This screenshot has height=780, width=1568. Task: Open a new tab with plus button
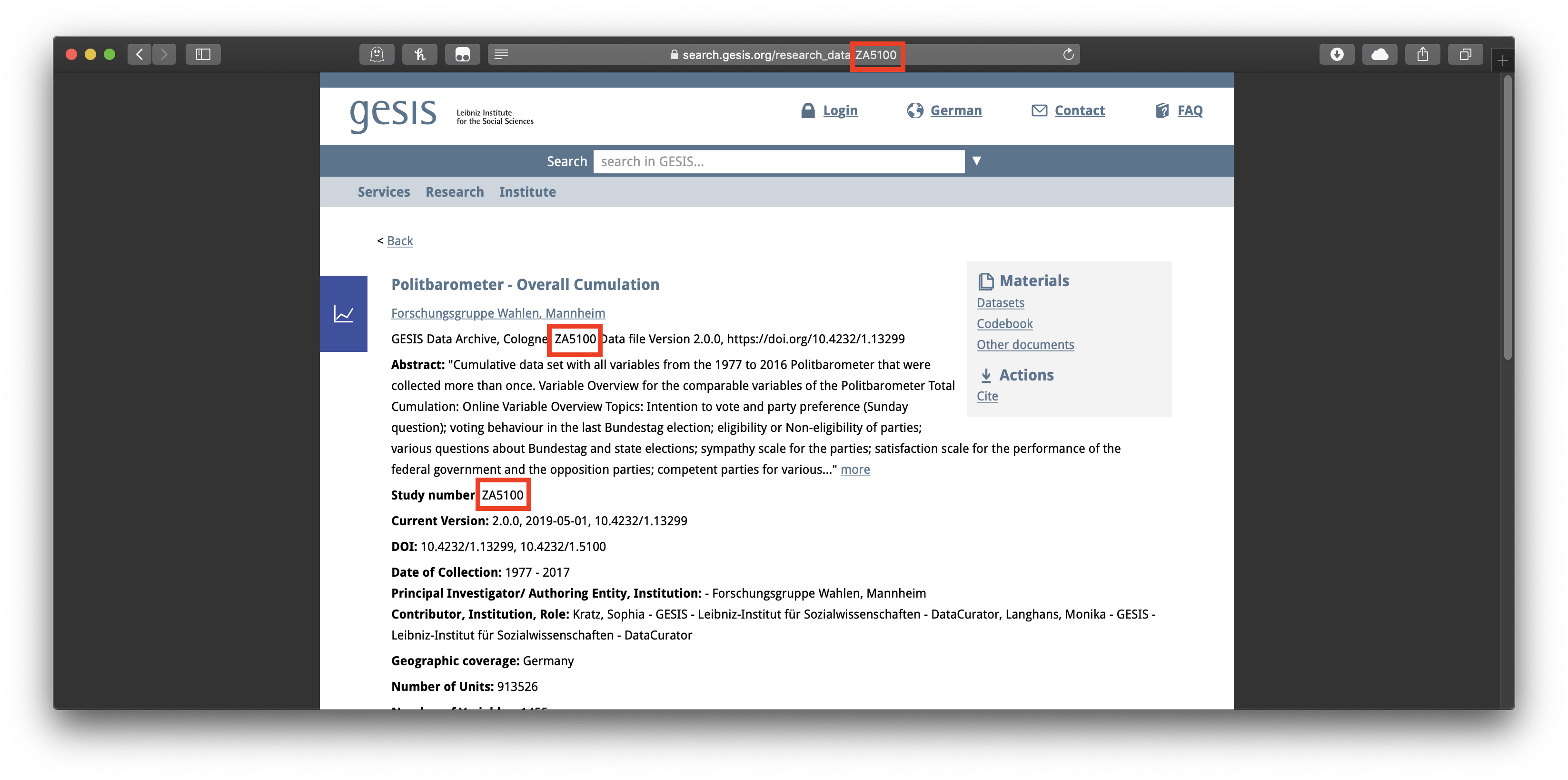(1502, 60)
